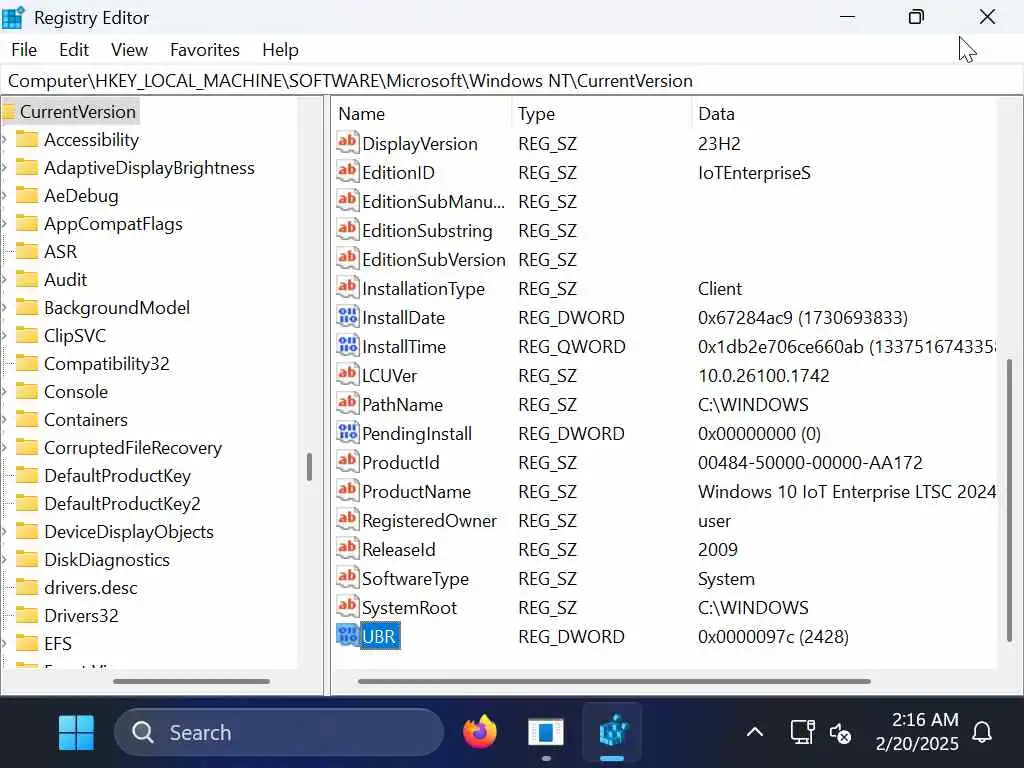Select the InstallationType value name
The height and width of the screenshot is (768, 1024).
coord(423,289)
